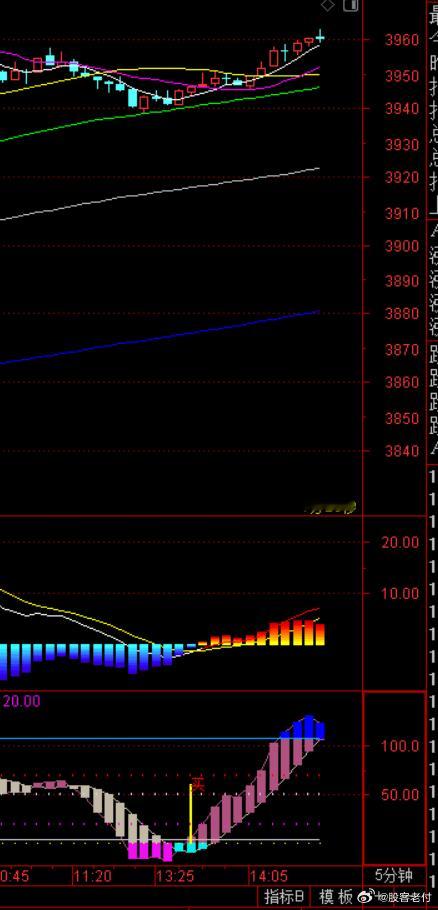Click the 3960 price axis label
The height and width of the screenshot is (910, 438).
(401, 40)
